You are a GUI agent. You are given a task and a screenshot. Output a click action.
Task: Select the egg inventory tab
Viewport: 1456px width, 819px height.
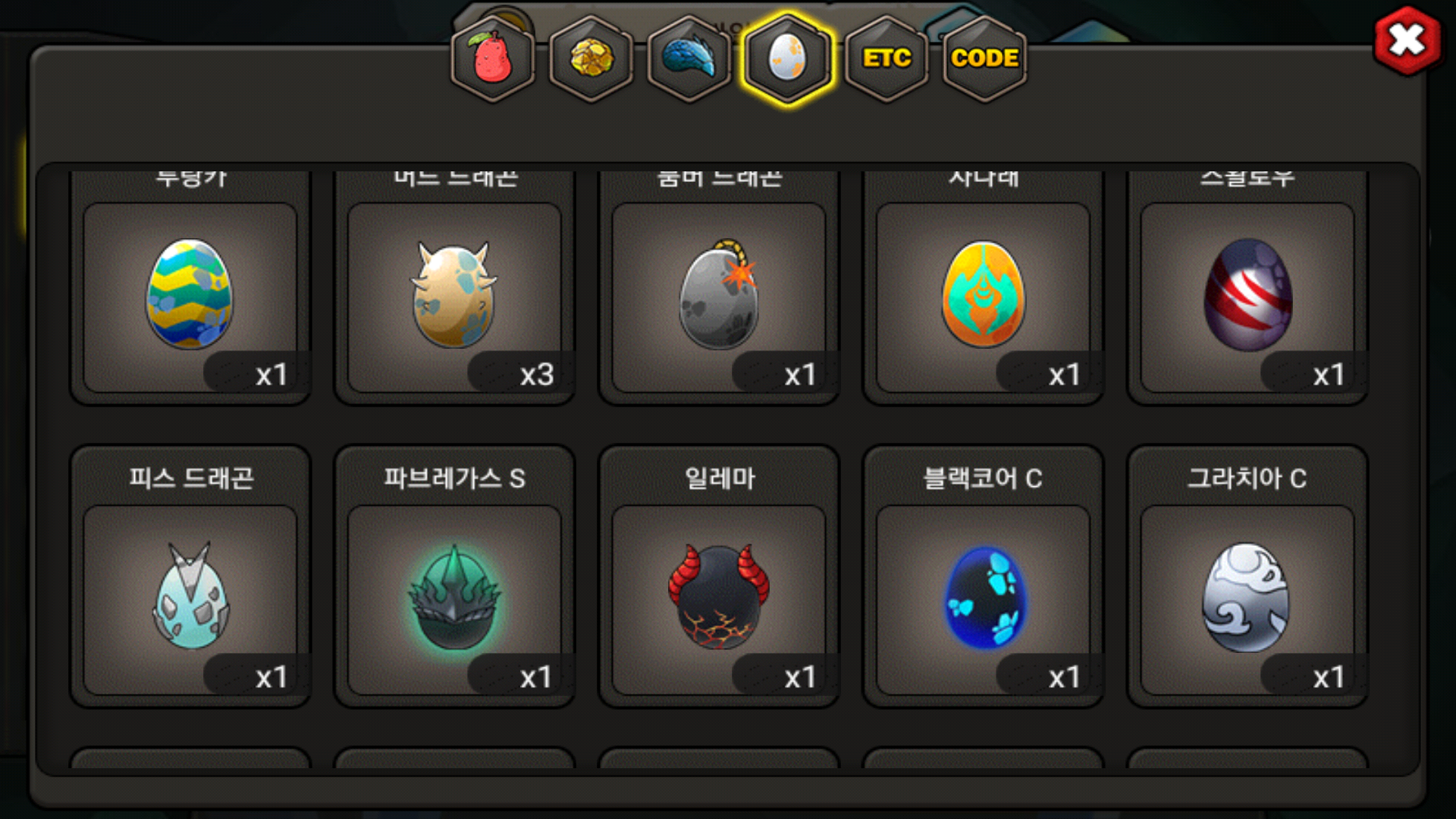pos(788,59)
